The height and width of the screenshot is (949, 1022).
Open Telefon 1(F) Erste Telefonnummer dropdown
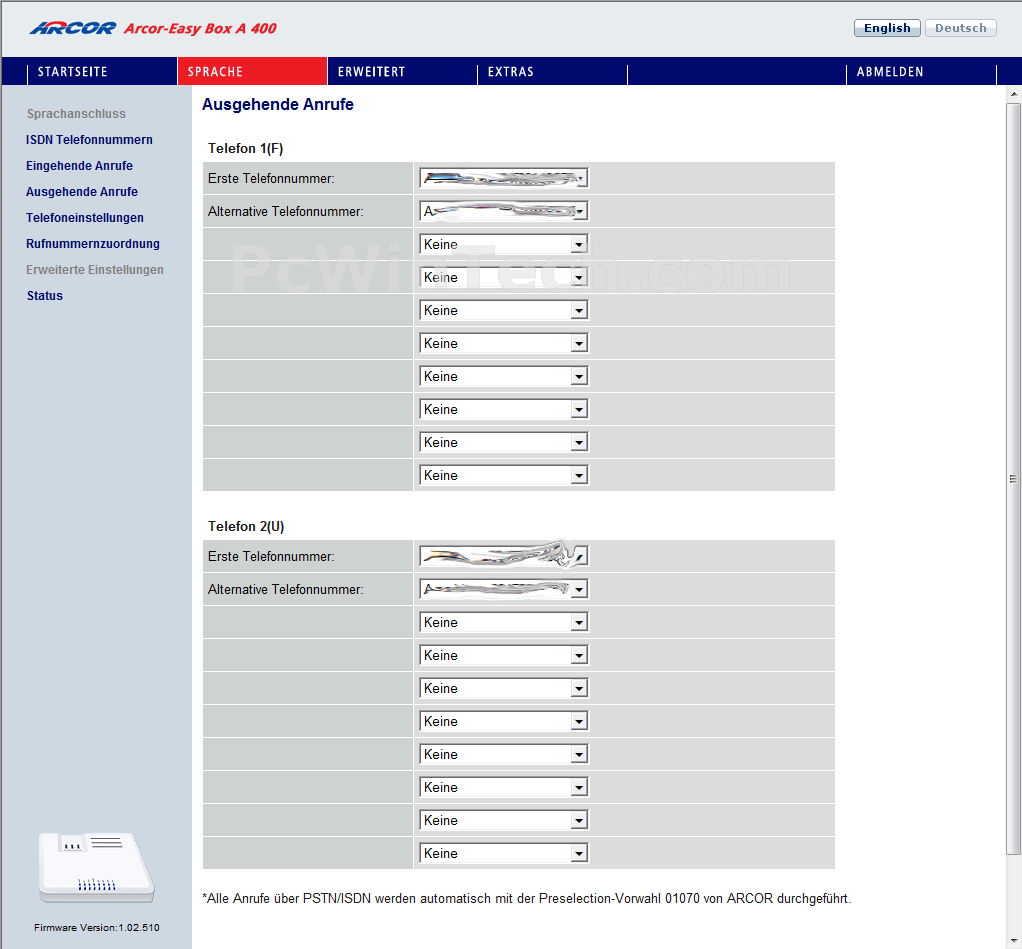click(x=504, y=178)
